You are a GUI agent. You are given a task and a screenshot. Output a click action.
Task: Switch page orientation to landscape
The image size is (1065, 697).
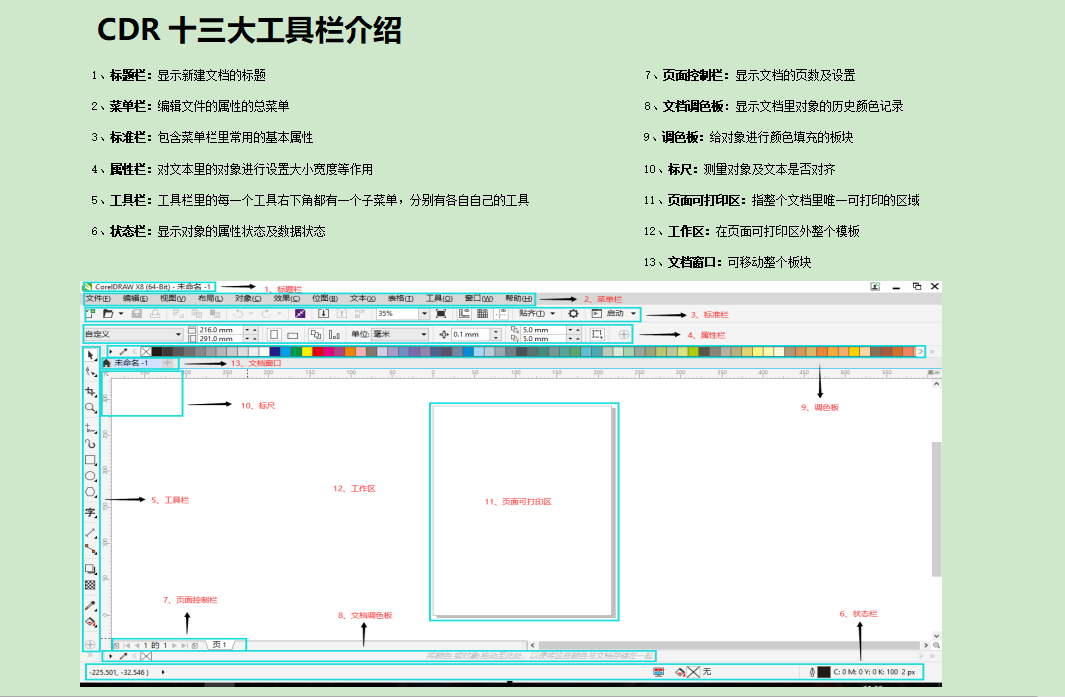point(292,334)
